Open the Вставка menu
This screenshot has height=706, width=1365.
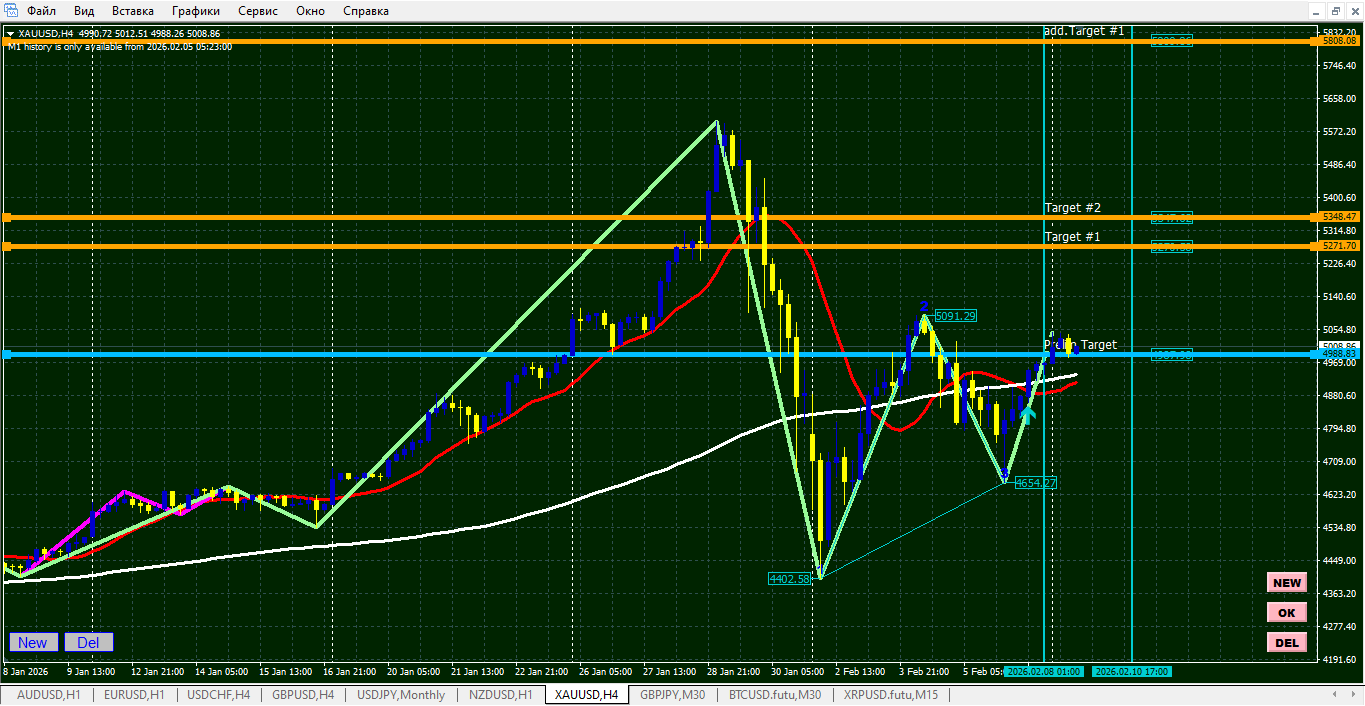pos(133,11)
